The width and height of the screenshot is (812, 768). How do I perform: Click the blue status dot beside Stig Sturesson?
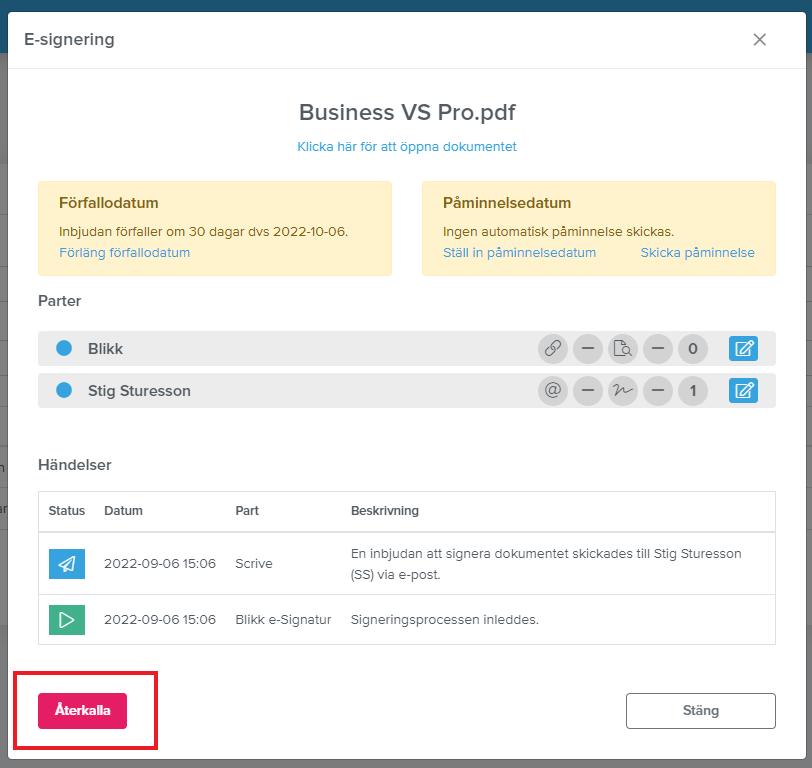click(64, 390)
